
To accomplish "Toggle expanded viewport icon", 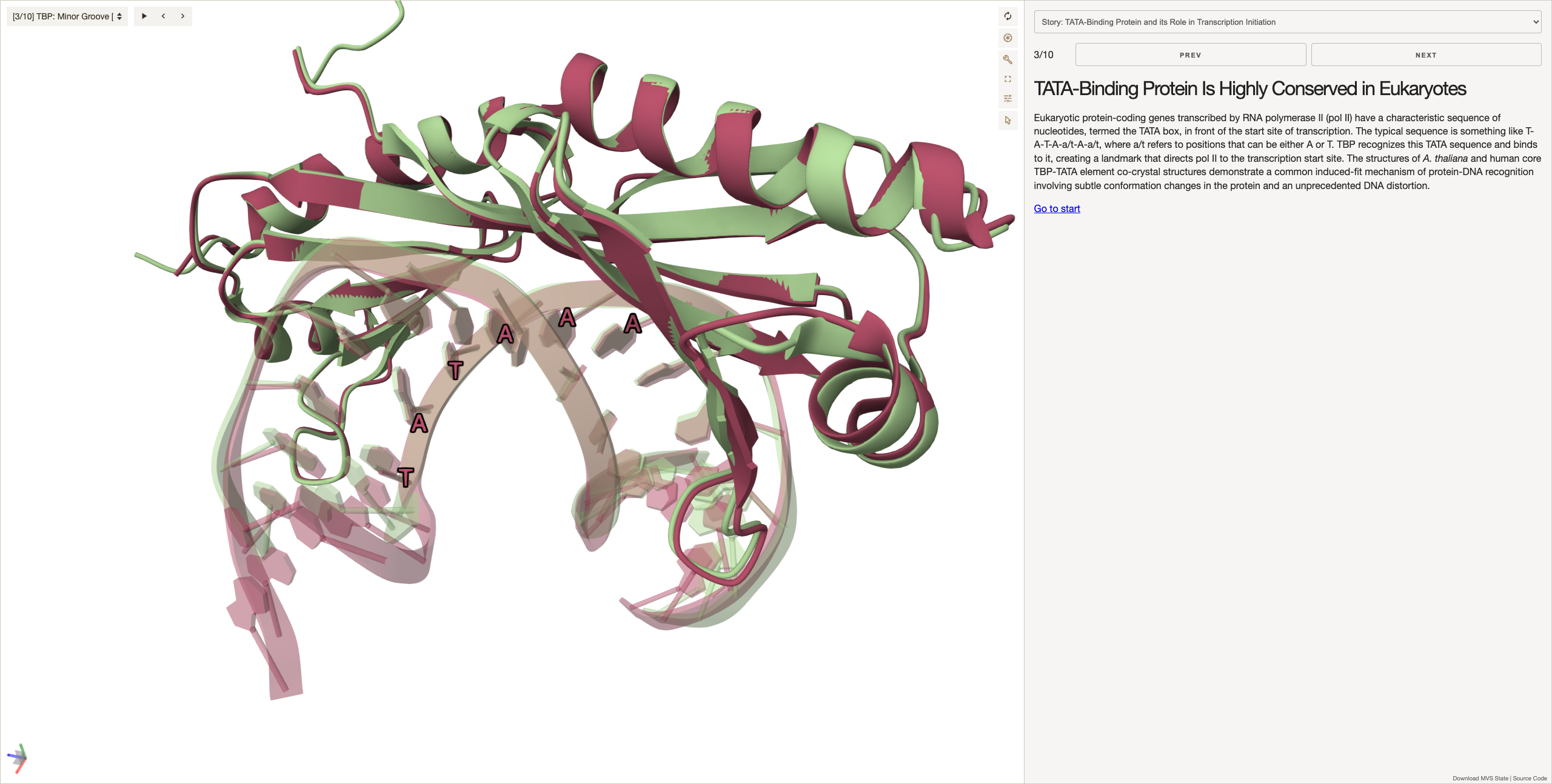I will pos(1008,79).
